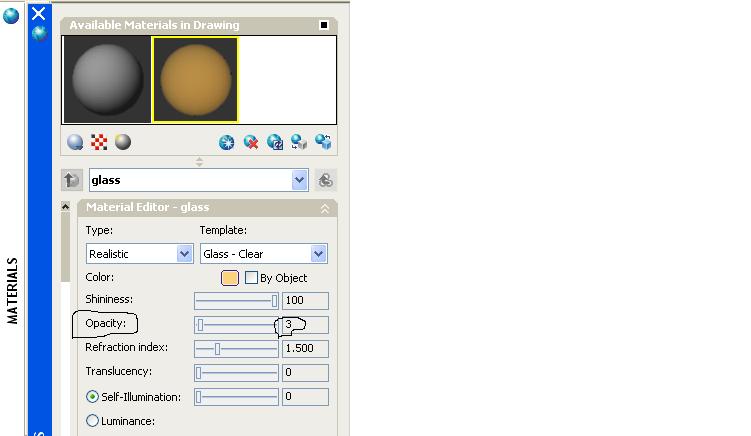This screenshot has height=436, width=751.
Task: Click the scrollbar thumb beside Material Editor
Action: click(66, 247)
